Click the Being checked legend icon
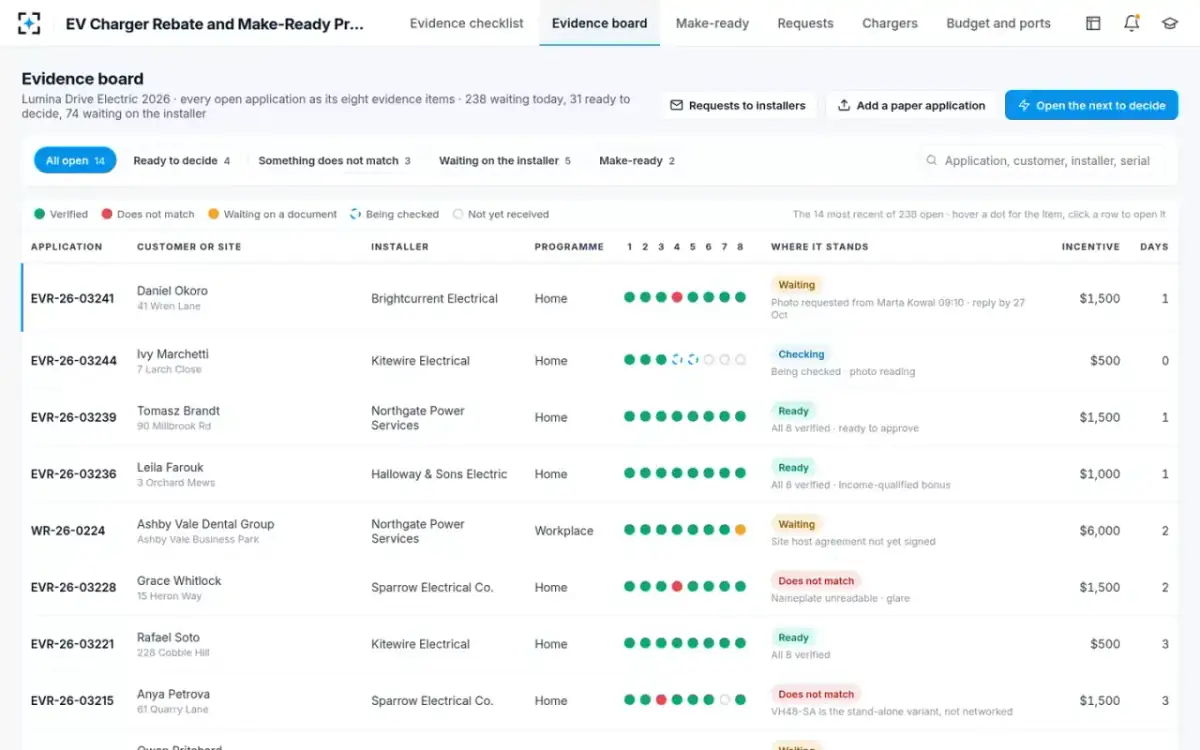Screen dimensions: 1200x750 (x=355, y=214)
